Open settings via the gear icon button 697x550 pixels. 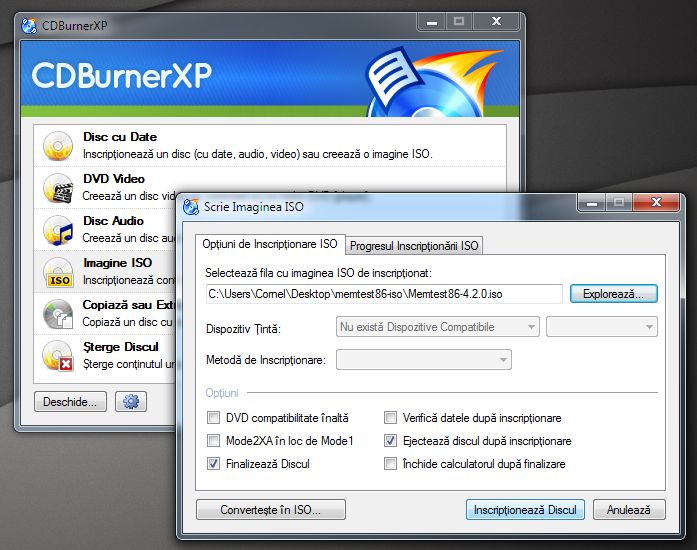[x=131, y=401]
